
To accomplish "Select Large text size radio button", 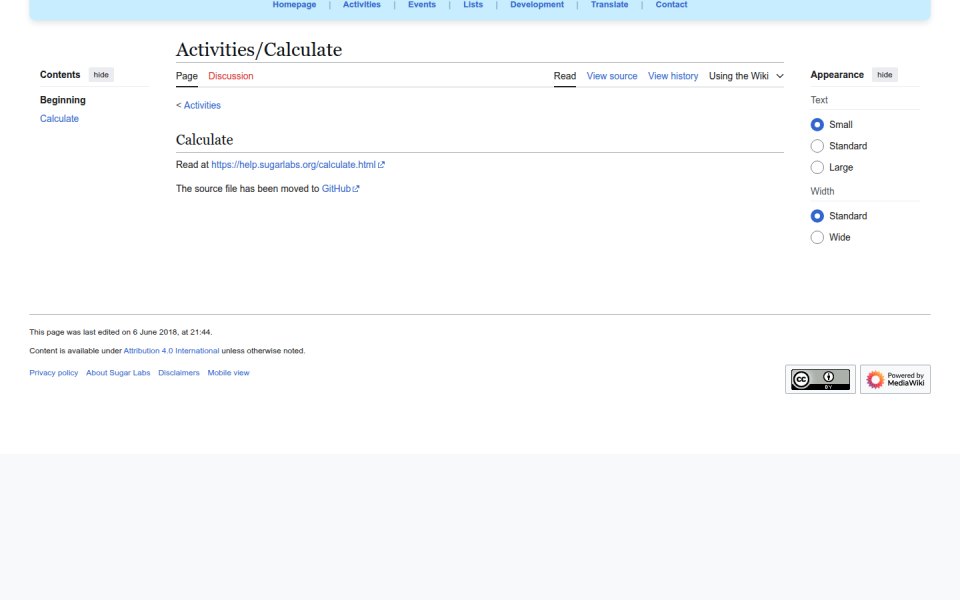I will coord(817,167).
